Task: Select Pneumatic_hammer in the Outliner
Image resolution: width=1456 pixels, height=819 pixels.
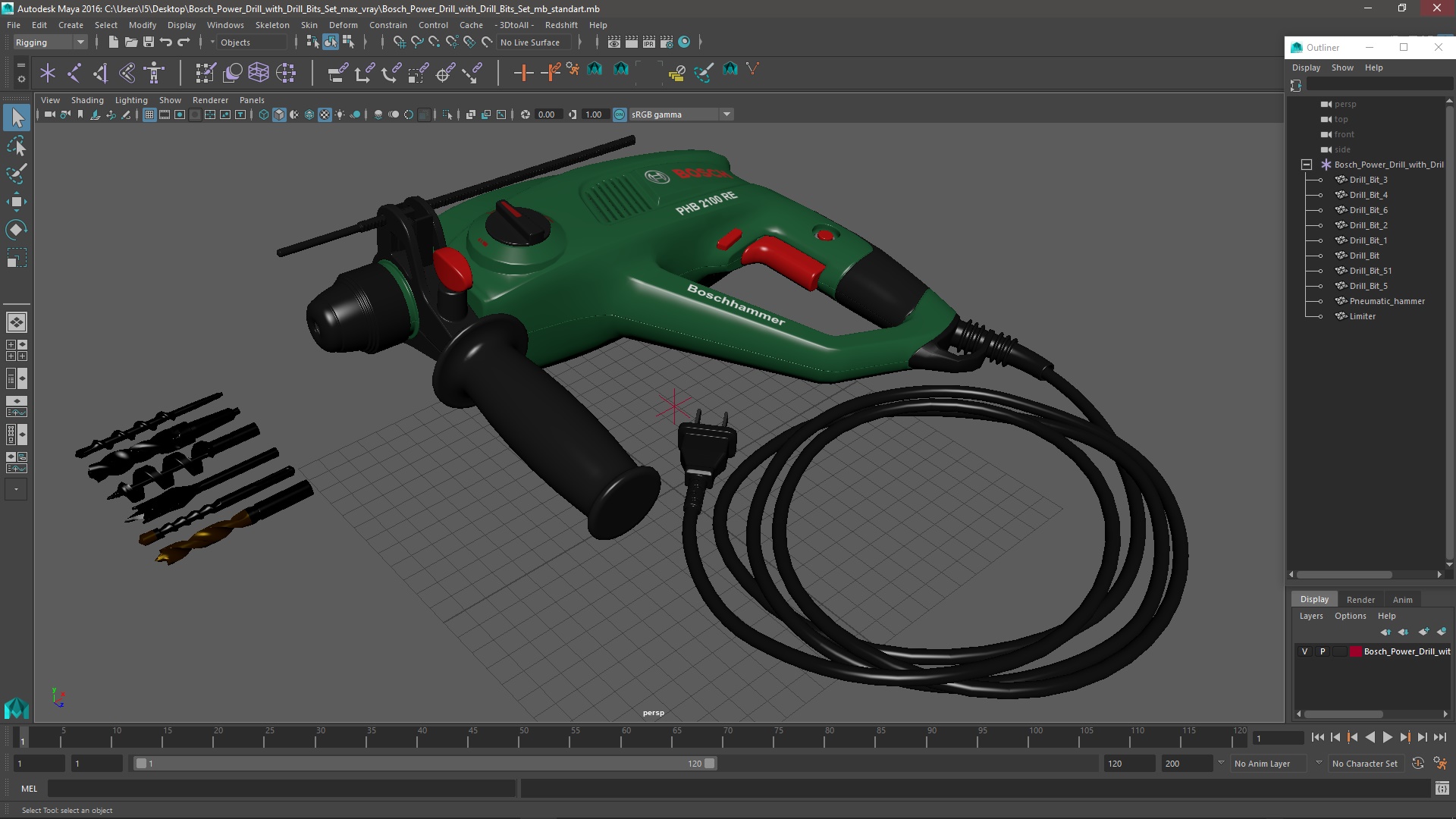Action: [x=1386, y=301]
